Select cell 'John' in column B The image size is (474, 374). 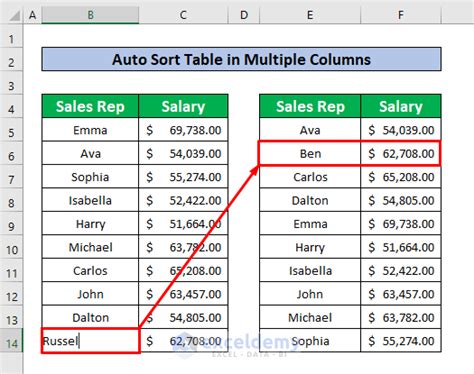click(90, 294)
